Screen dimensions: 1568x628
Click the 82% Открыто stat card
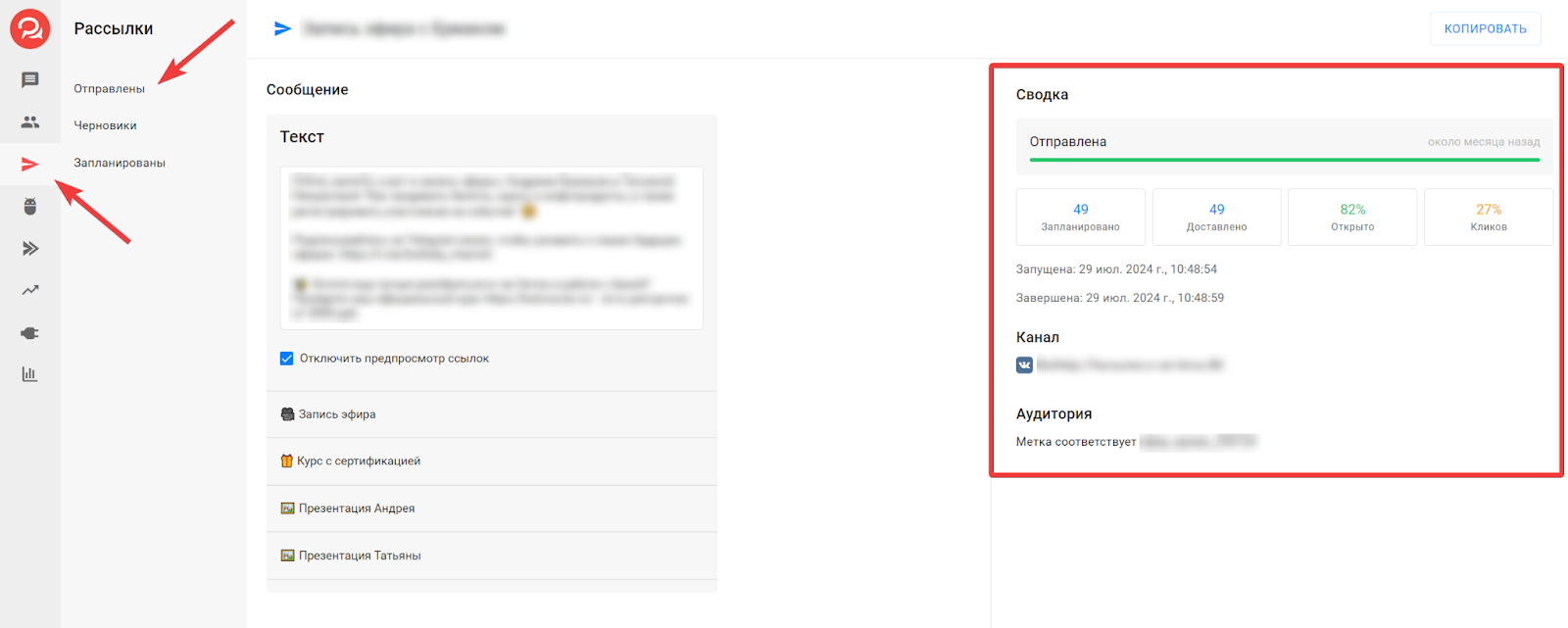click(x=1352, y=217)
